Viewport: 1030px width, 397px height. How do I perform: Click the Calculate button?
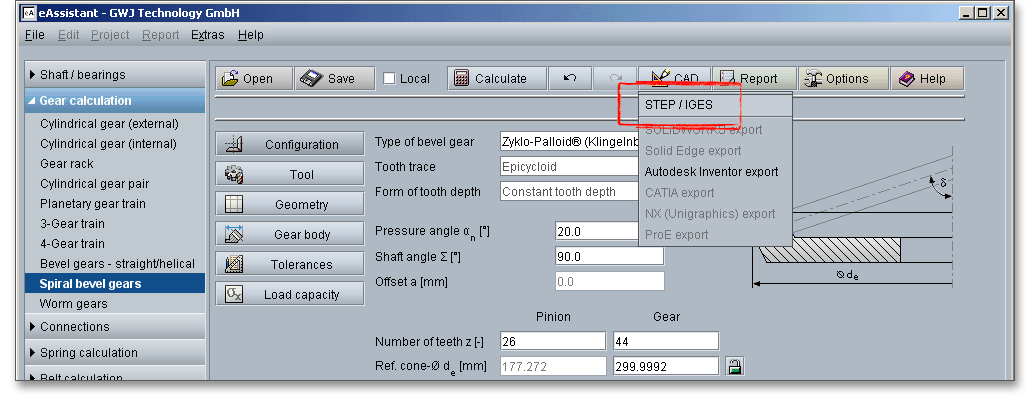pyautogui.click(x=497, y=78)
